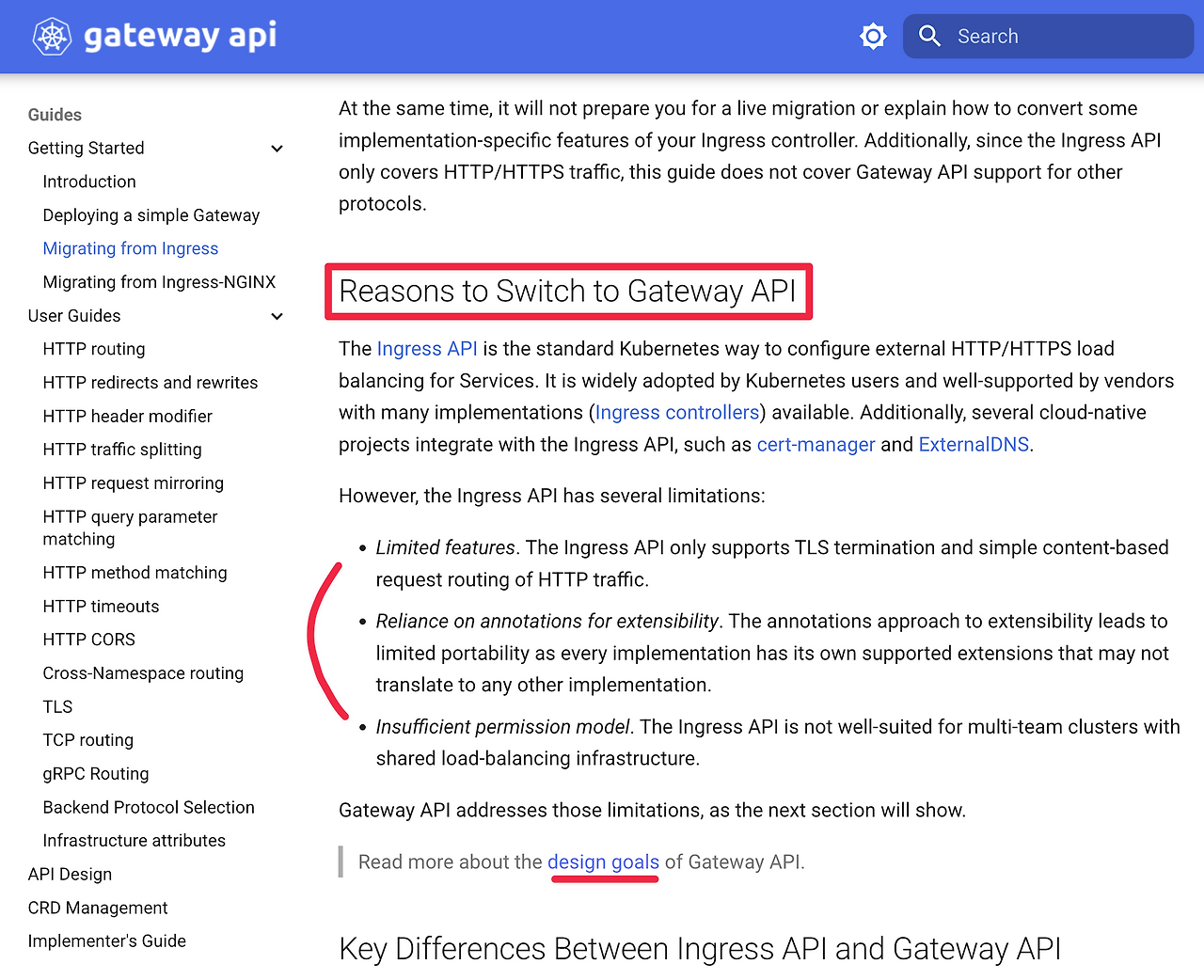
Task: Open the ExternalDNS link
Action: pyautogui.click(x=974, y=445)
